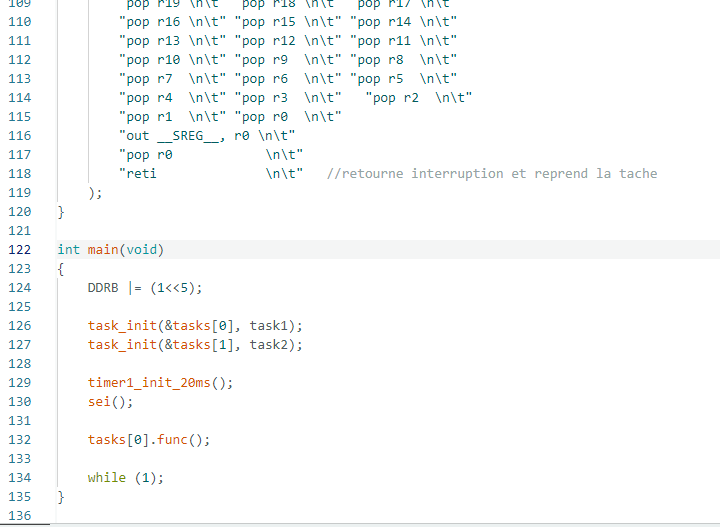Click the main function name
720x527 pixels.
pyautogui.click(x=102, y=250)
